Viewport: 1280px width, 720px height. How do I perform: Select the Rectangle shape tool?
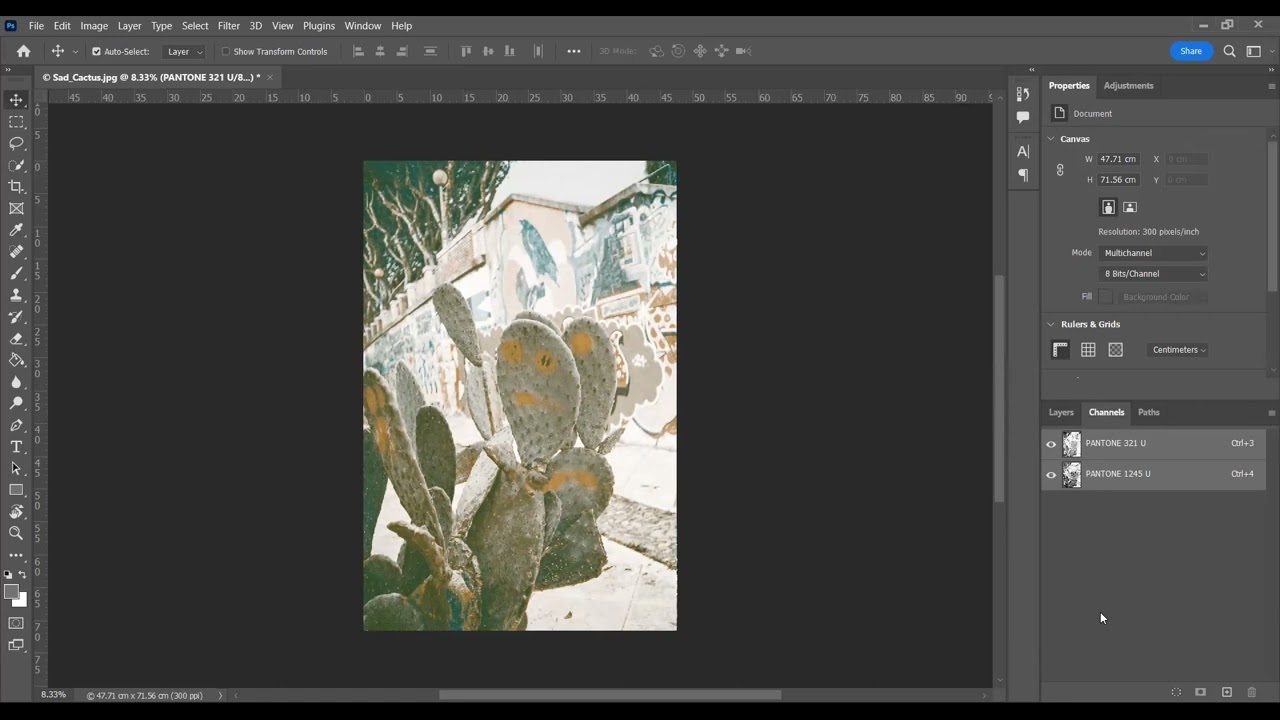point(16,490)
